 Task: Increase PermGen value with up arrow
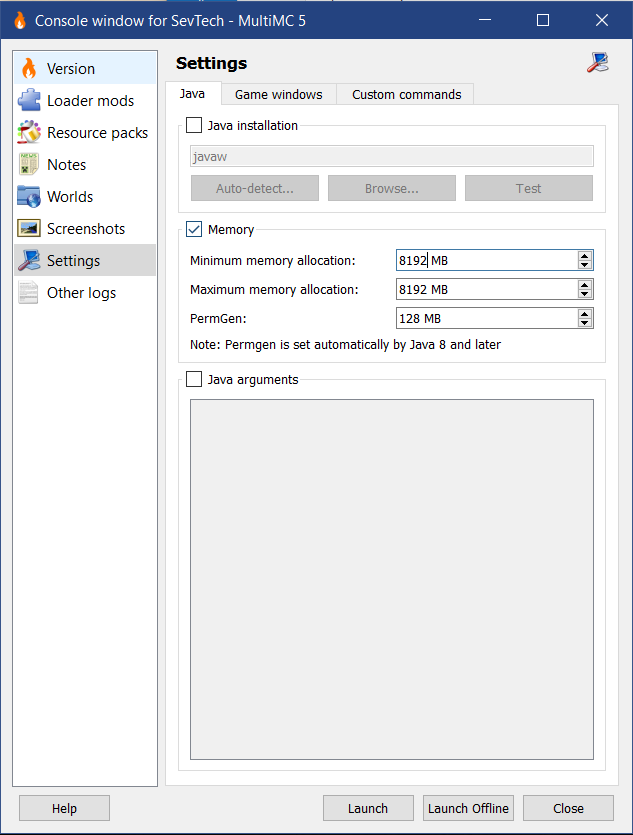coord(585,314)
